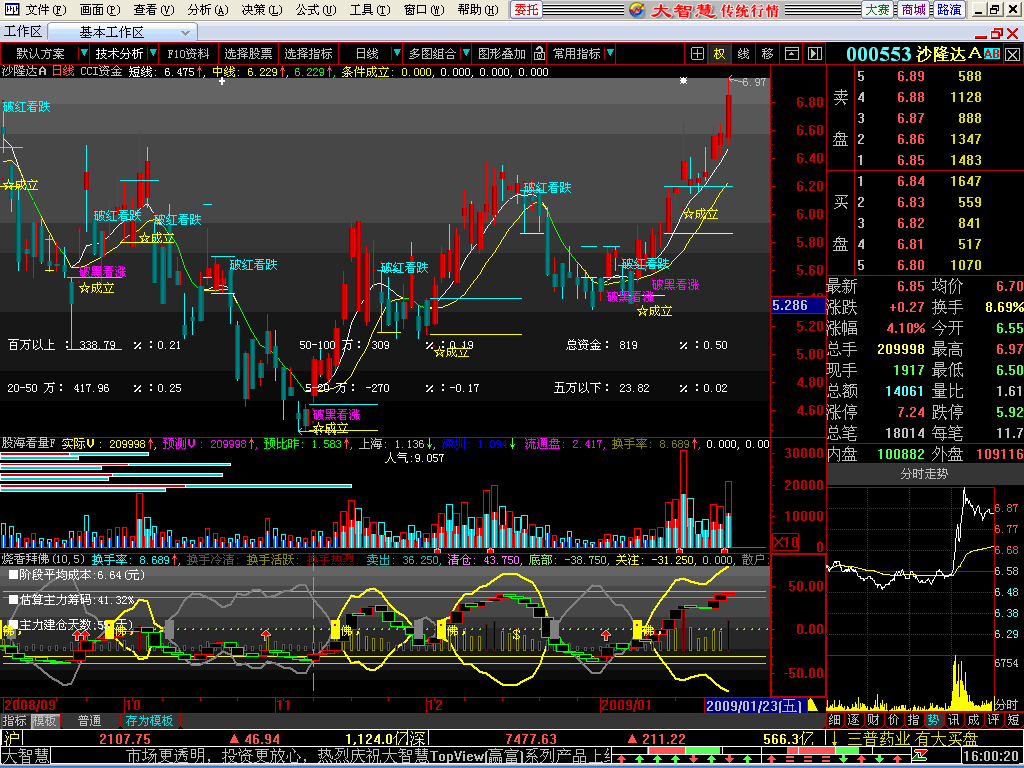The image size is (1024, 768).
Task: Click the F10资料 toolbar button
Action: 188,54
